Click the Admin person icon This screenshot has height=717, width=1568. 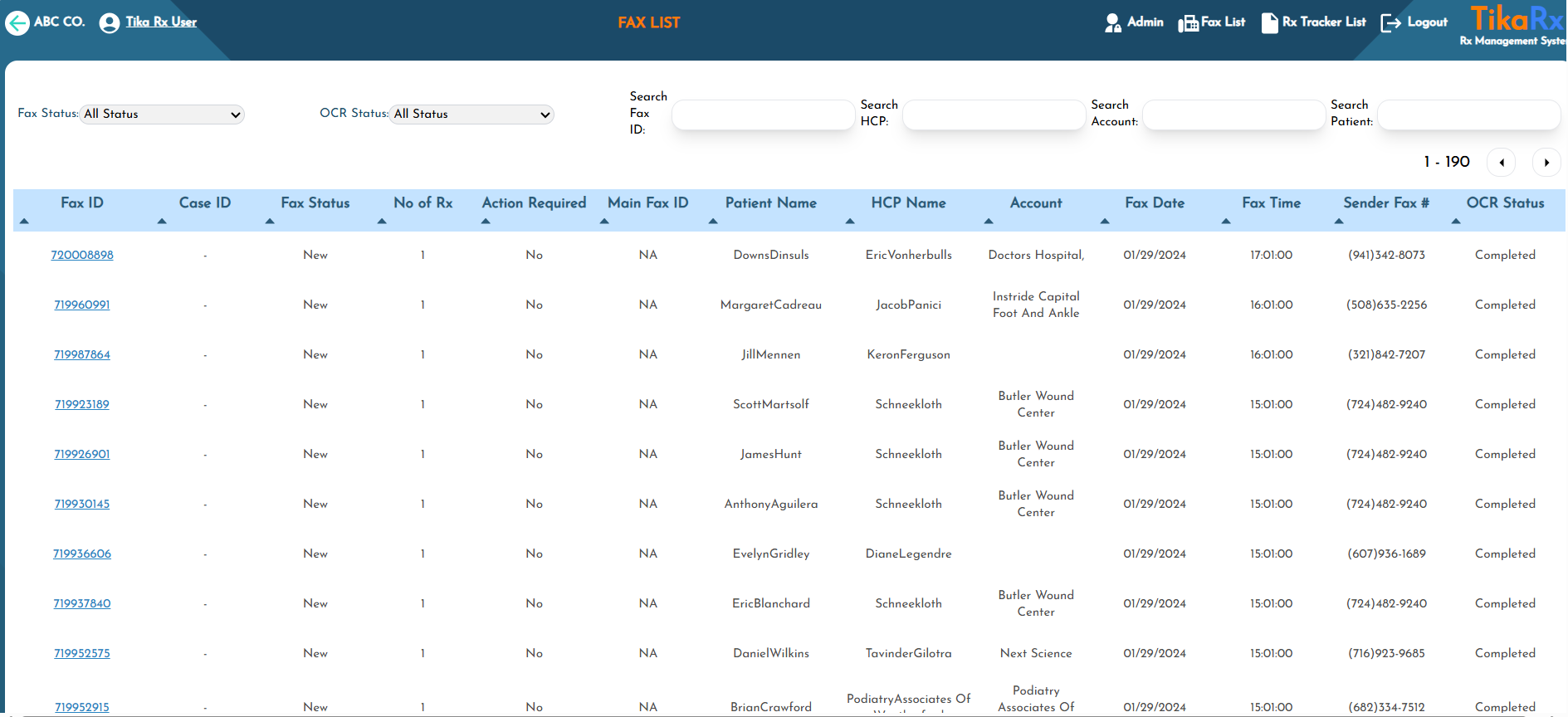(x=1112, y=22)
